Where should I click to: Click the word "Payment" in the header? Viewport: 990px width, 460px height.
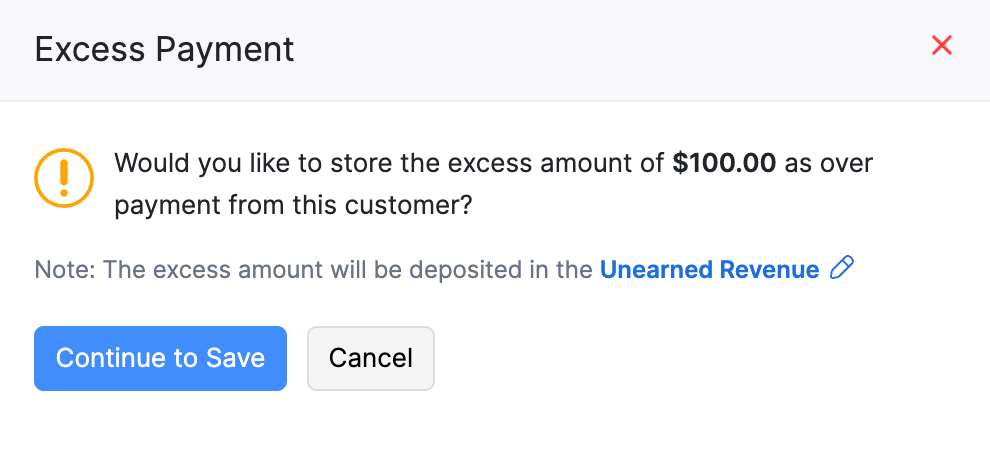(230, 48)
